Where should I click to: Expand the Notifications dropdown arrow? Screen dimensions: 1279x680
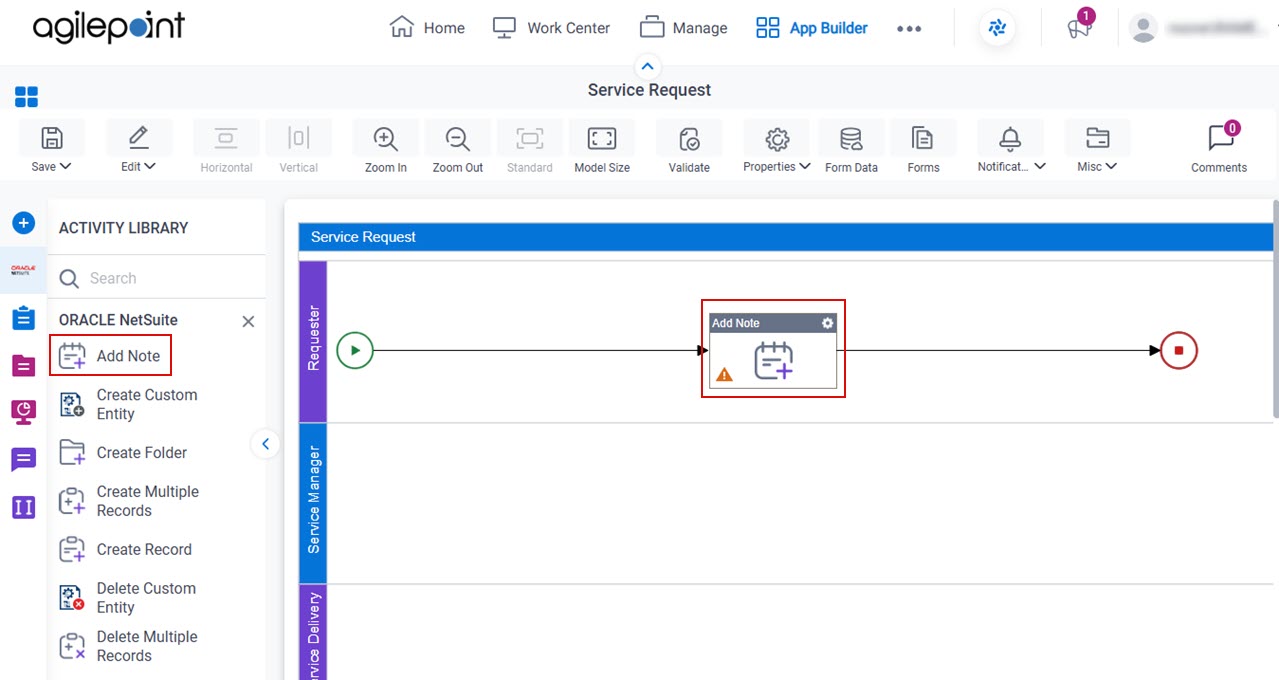(1040, 167)
